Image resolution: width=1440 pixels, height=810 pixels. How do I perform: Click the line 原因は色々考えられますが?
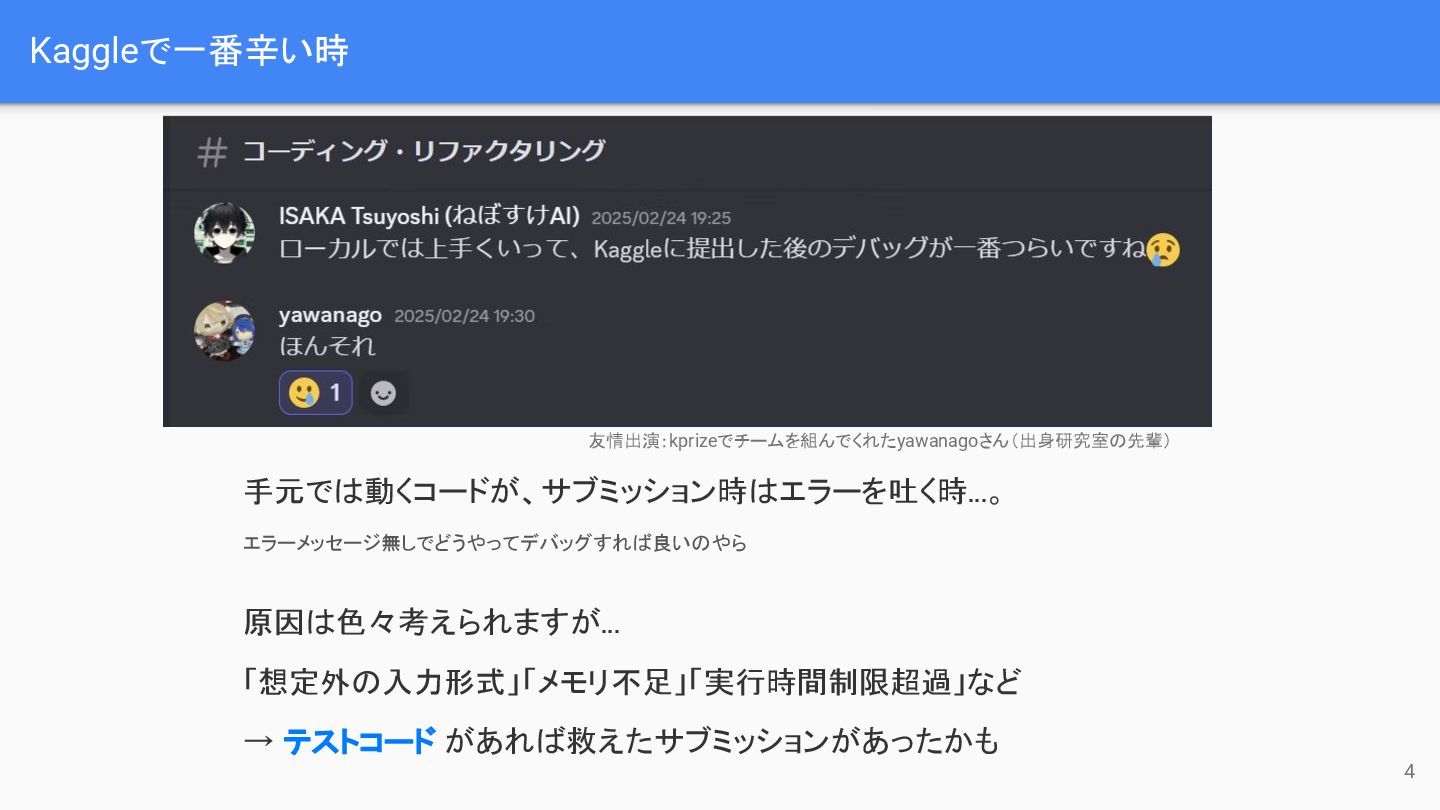(432, 622)
